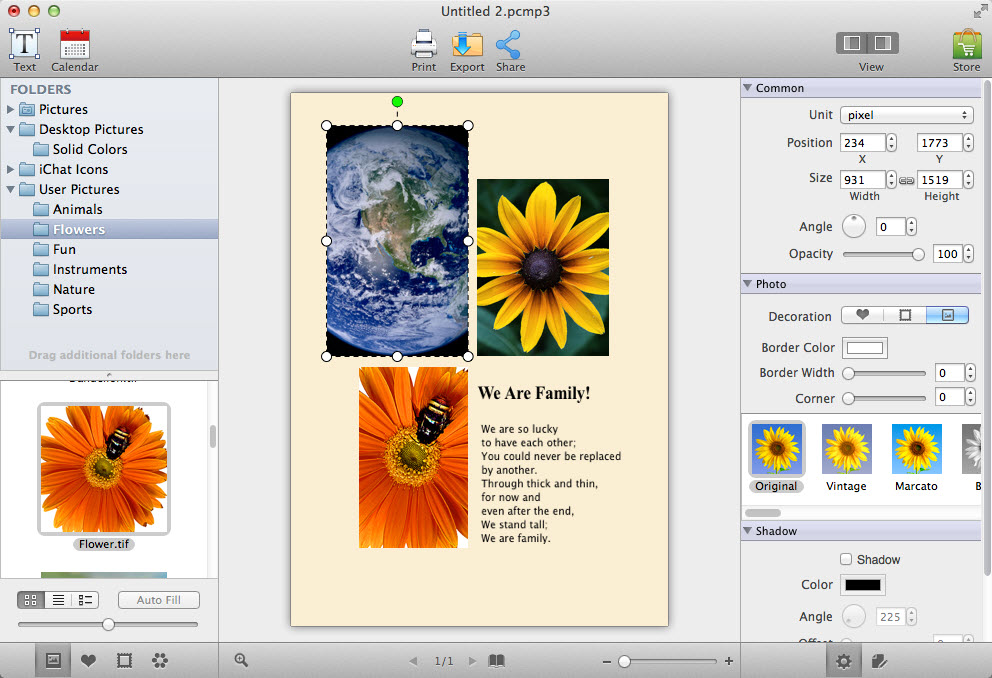Choose the Vintage photo effect

tap(846, 455)
